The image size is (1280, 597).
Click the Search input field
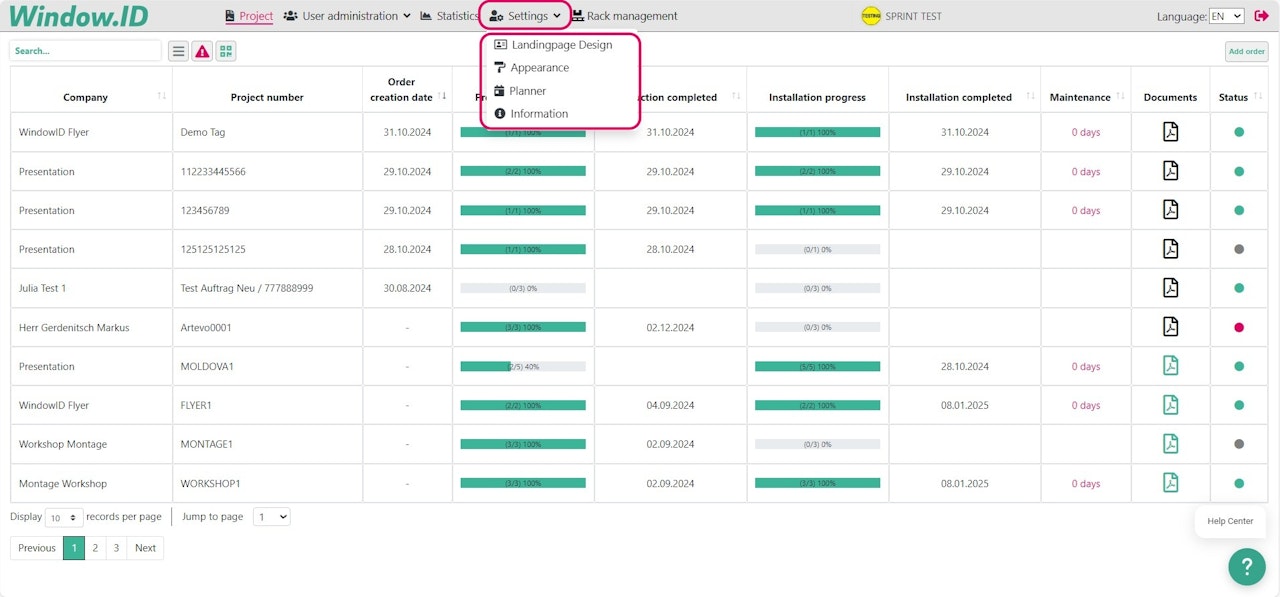[x=85, y=51]
